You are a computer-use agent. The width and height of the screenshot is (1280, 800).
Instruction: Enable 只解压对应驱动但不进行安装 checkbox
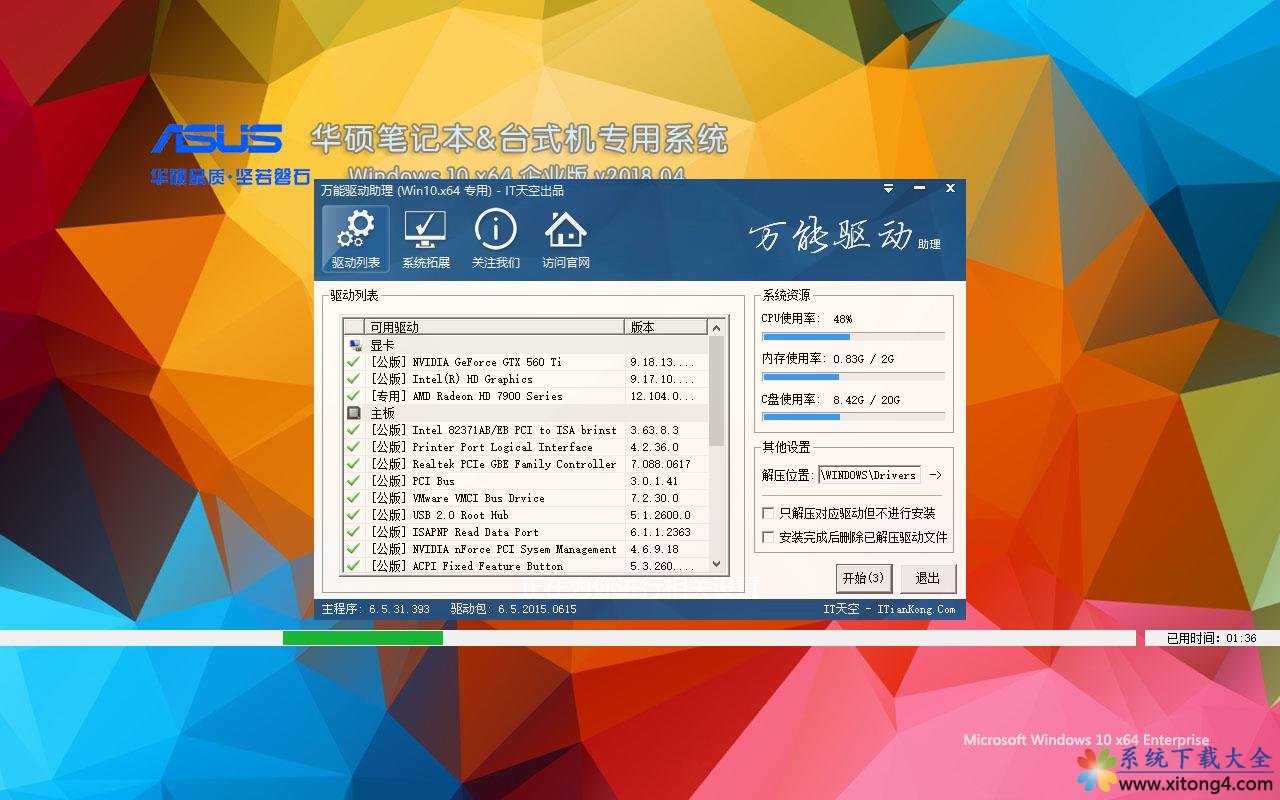tap(768, 513)
